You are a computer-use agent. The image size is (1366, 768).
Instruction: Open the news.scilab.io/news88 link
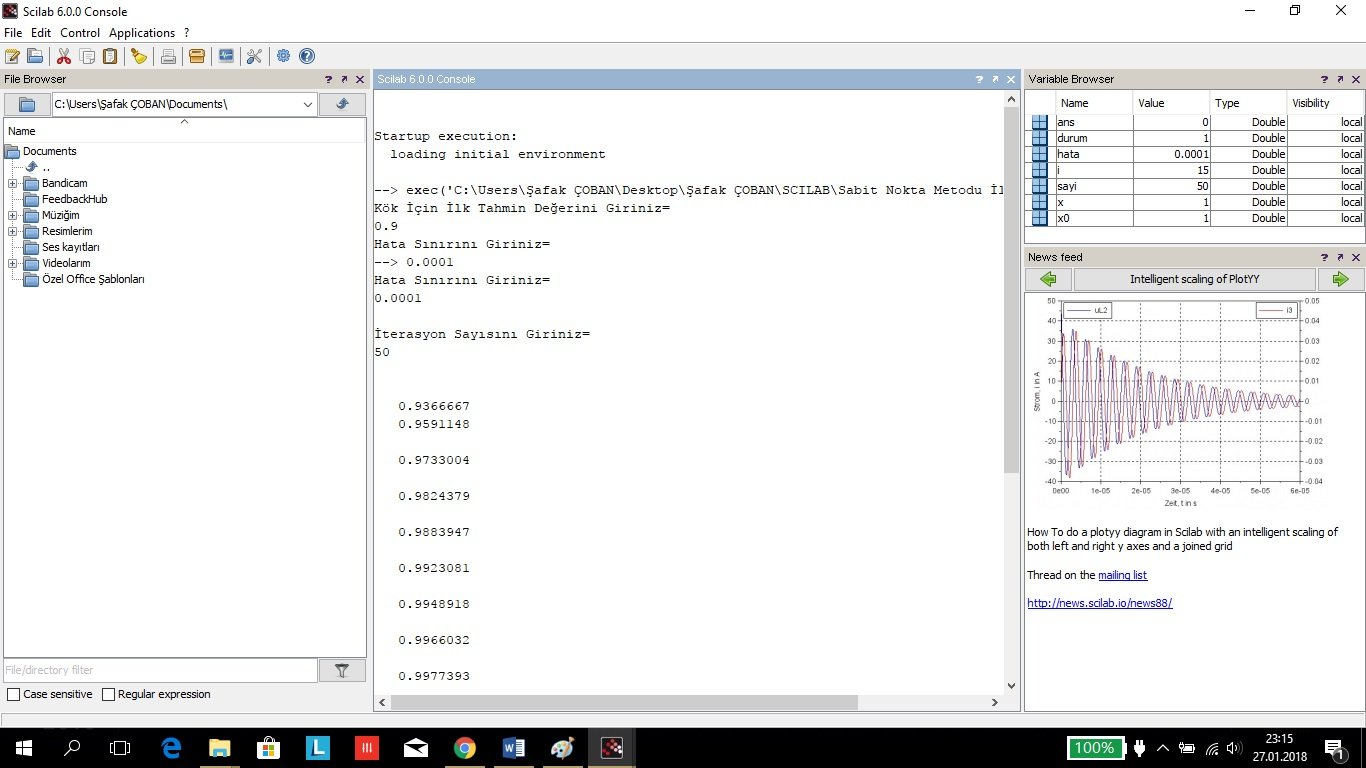click(x=1099, y=603)
